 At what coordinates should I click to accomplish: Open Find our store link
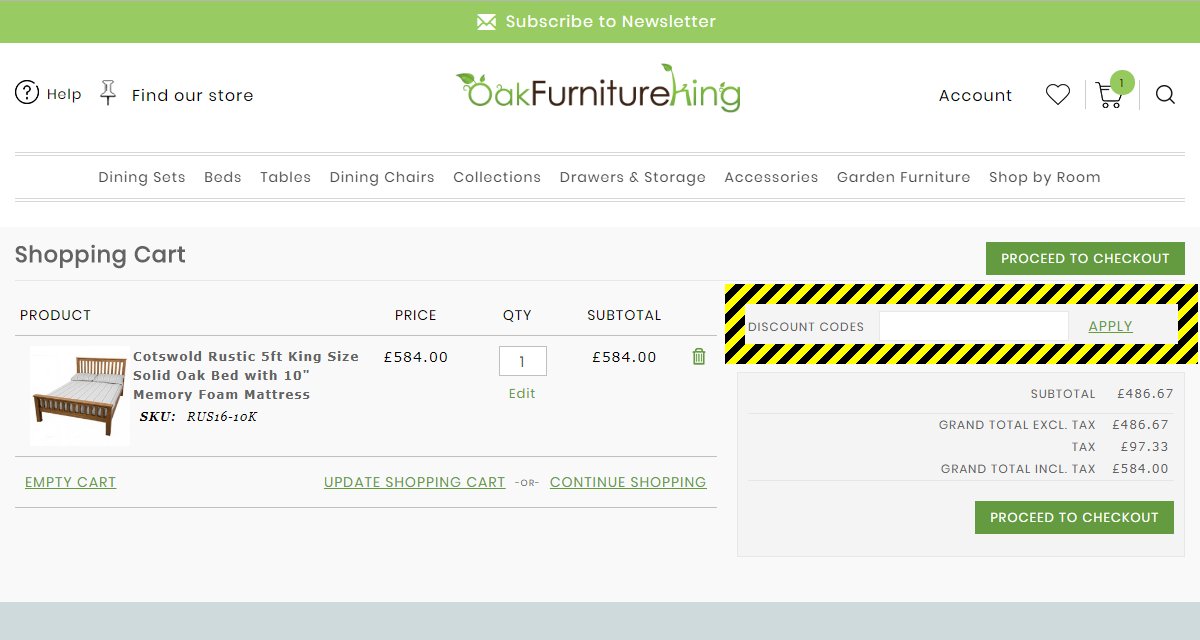(192, 95)
